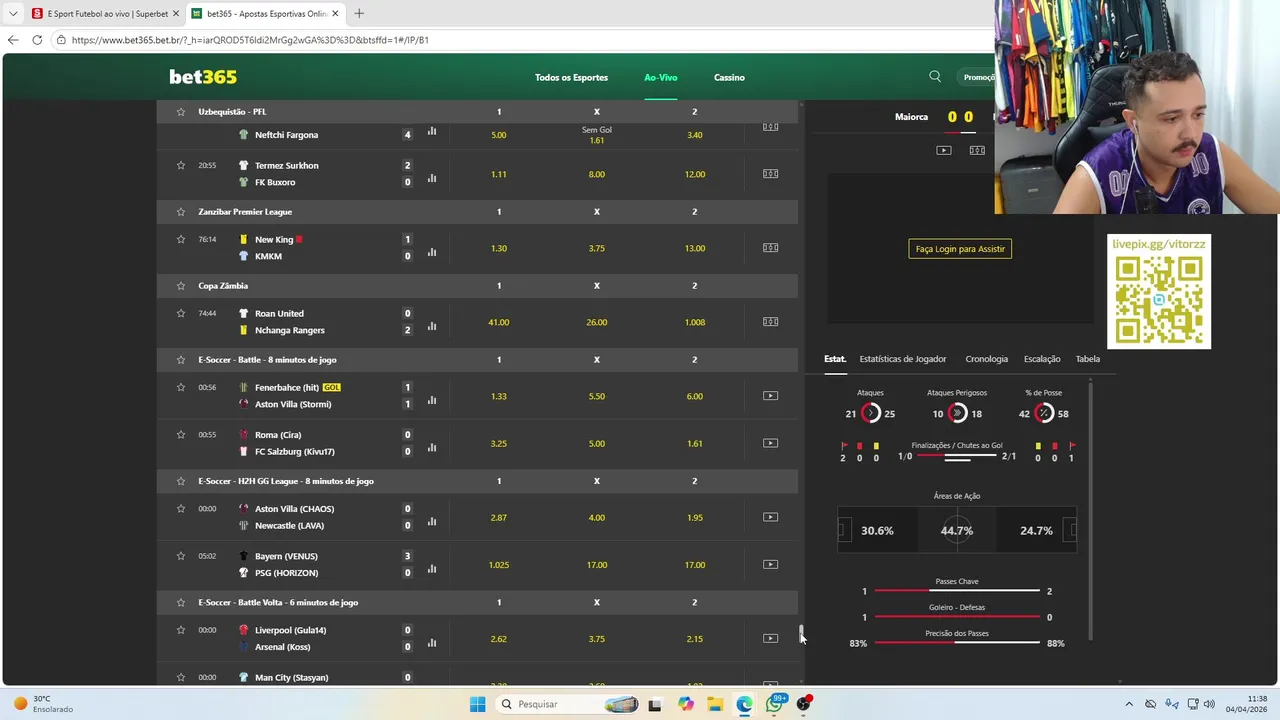This screenshot has width=1280, height=720.
Task: Bet 2.87 on Aston Villa (CHAOS)
Action: (499, 517)
